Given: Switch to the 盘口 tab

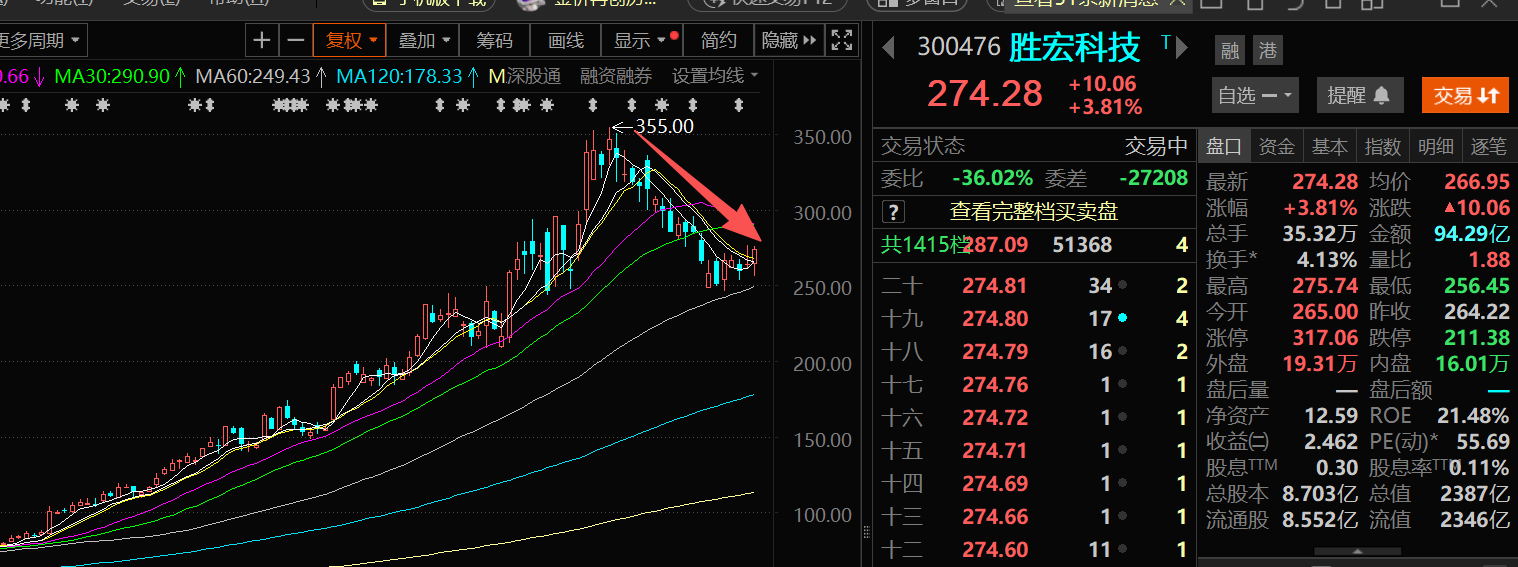Looking at the screenshot, I should tap(1223, 147).
